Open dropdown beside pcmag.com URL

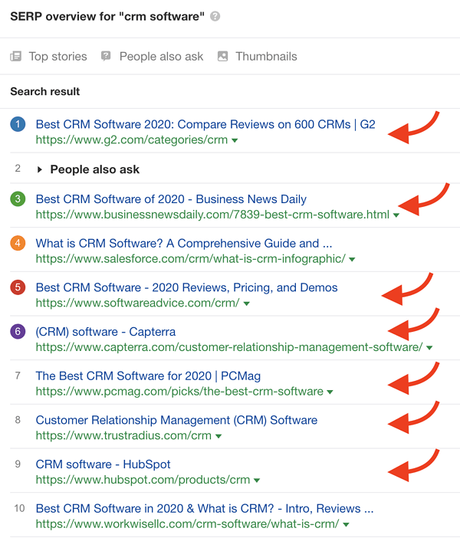(x=330, y=392)
